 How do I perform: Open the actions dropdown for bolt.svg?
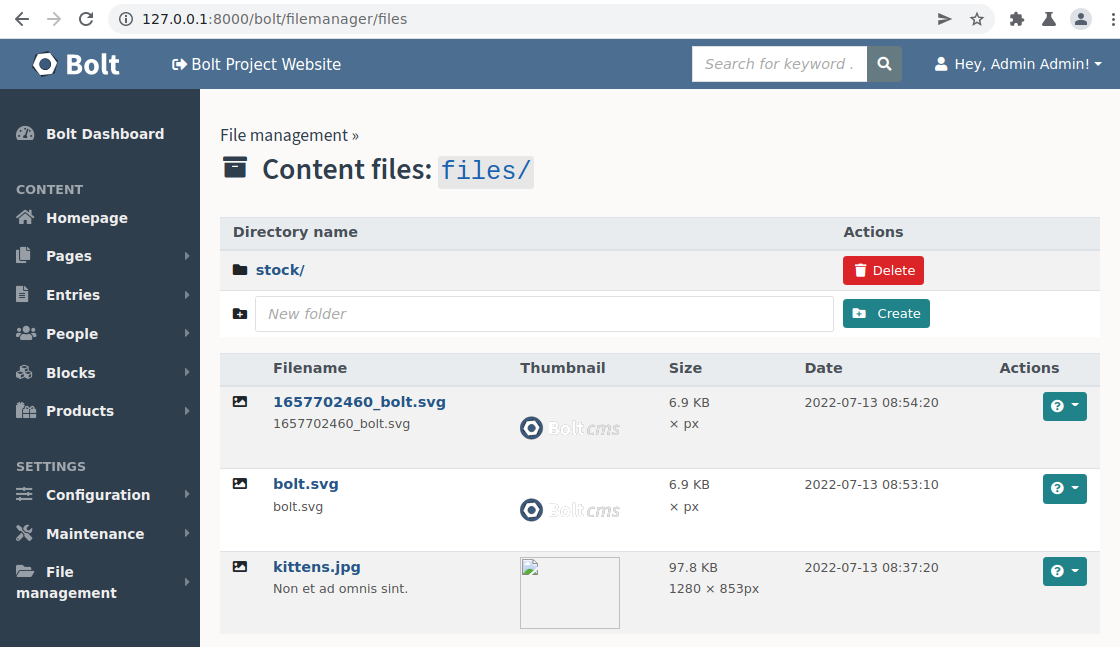pos(1064,488)
